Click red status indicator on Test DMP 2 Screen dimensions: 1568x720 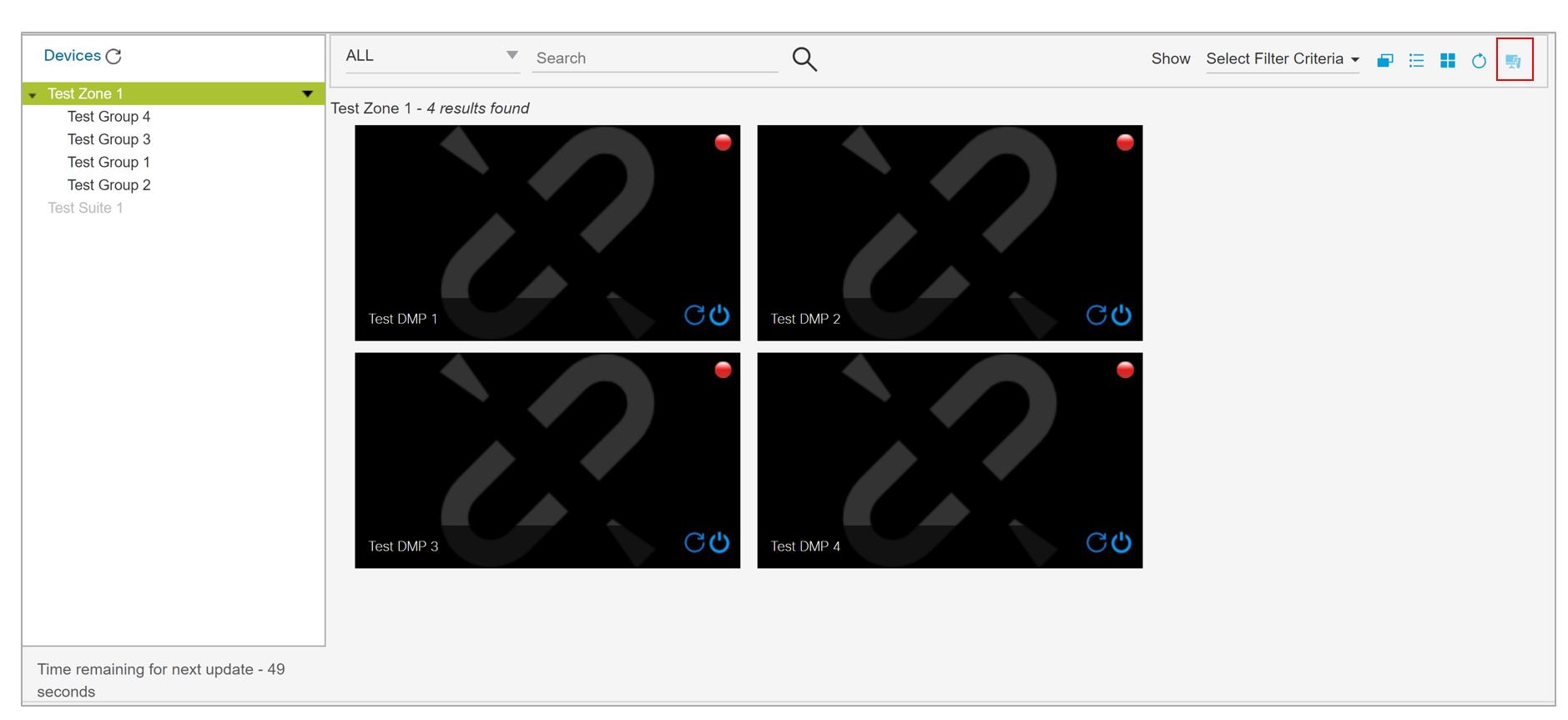point(1125,143)
